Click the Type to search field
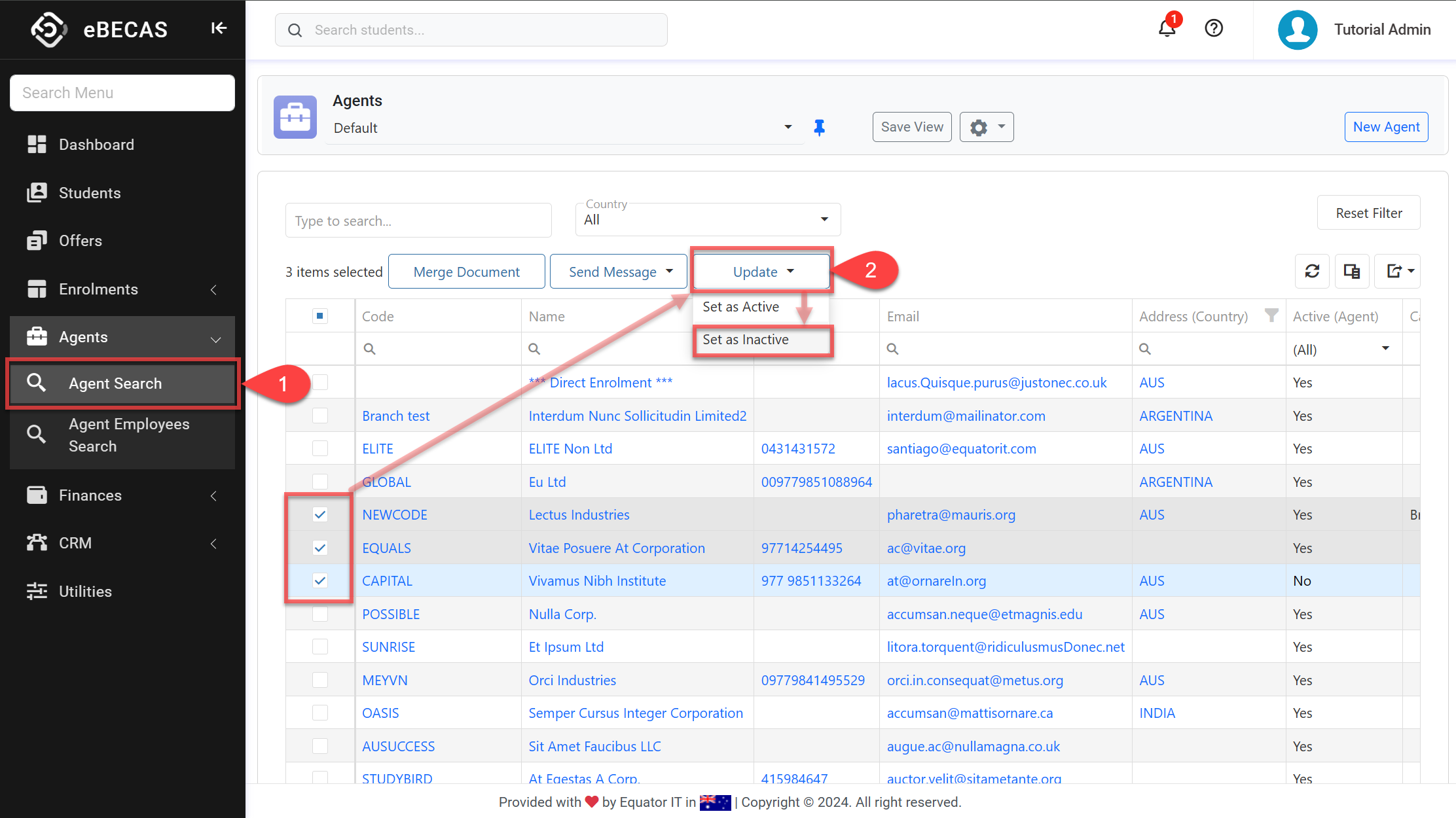The height and width of the screenshot is (818, 1456). 418,221
